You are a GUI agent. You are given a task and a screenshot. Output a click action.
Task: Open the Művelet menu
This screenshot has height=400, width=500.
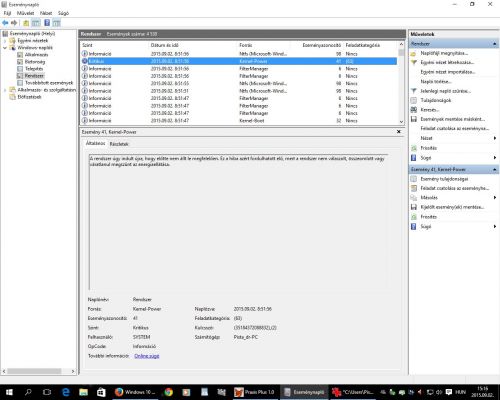click(x=25, y=13)
